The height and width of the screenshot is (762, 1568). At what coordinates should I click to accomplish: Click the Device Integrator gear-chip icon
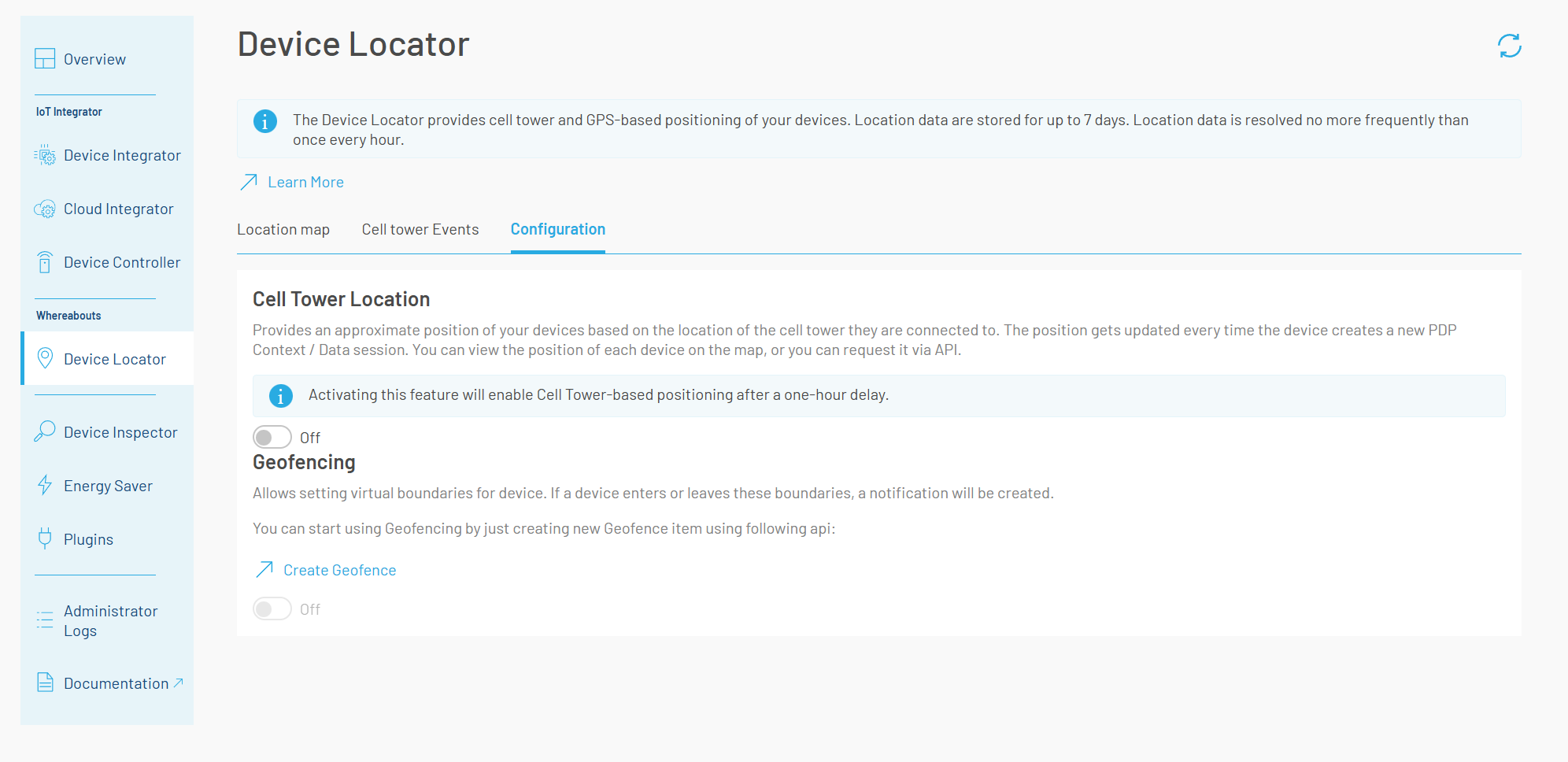point(45,155)
